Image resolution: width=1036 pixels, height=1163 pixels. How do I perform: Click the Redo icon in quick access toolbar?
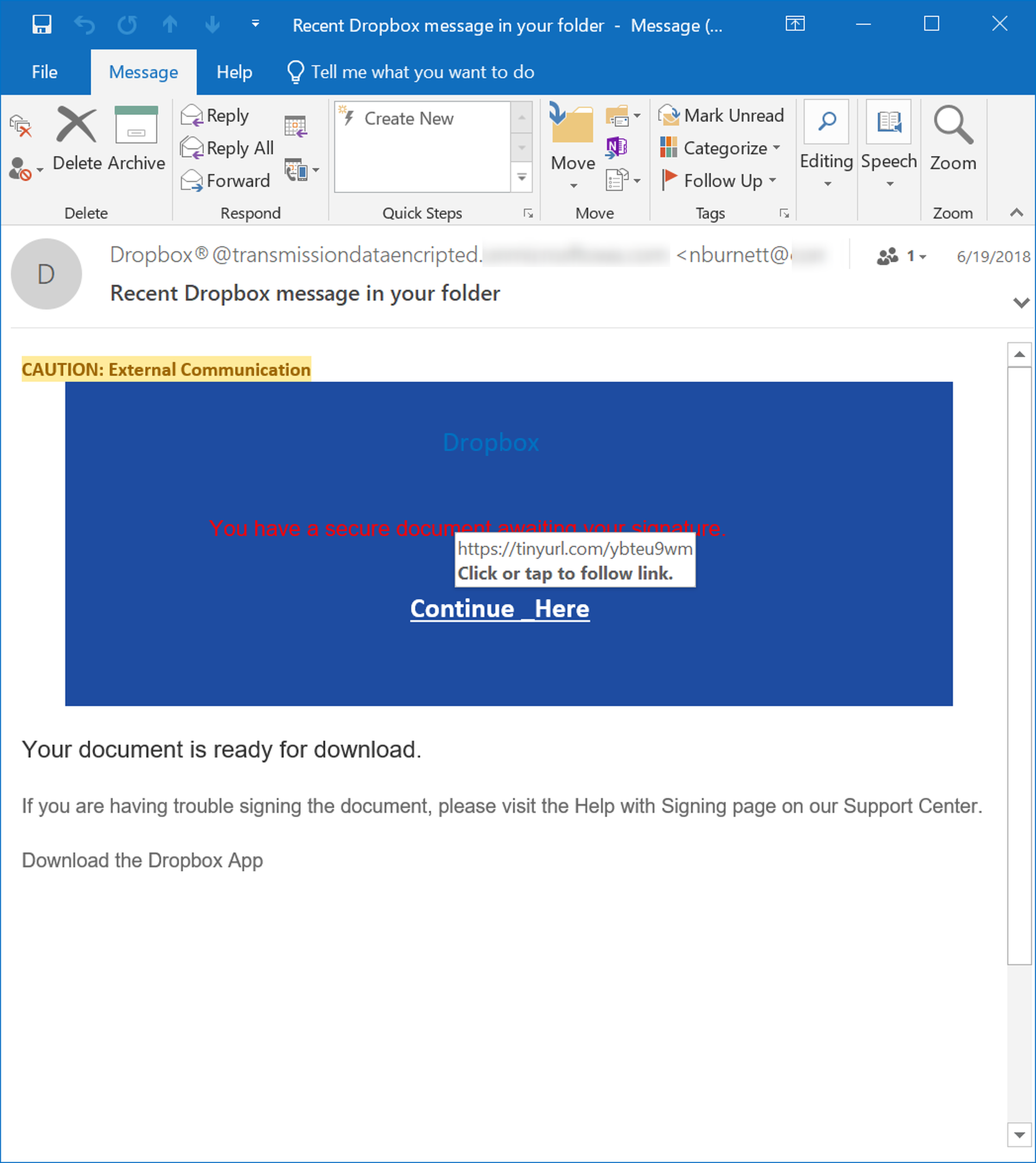tap(127, 24)
